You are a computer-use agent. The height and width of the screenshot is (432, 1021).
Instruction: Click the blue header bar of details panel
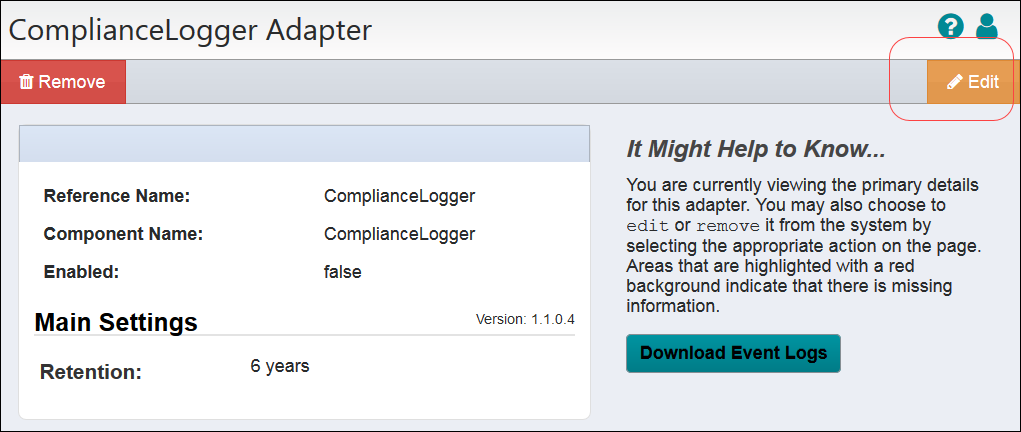(x=304, y=143)
